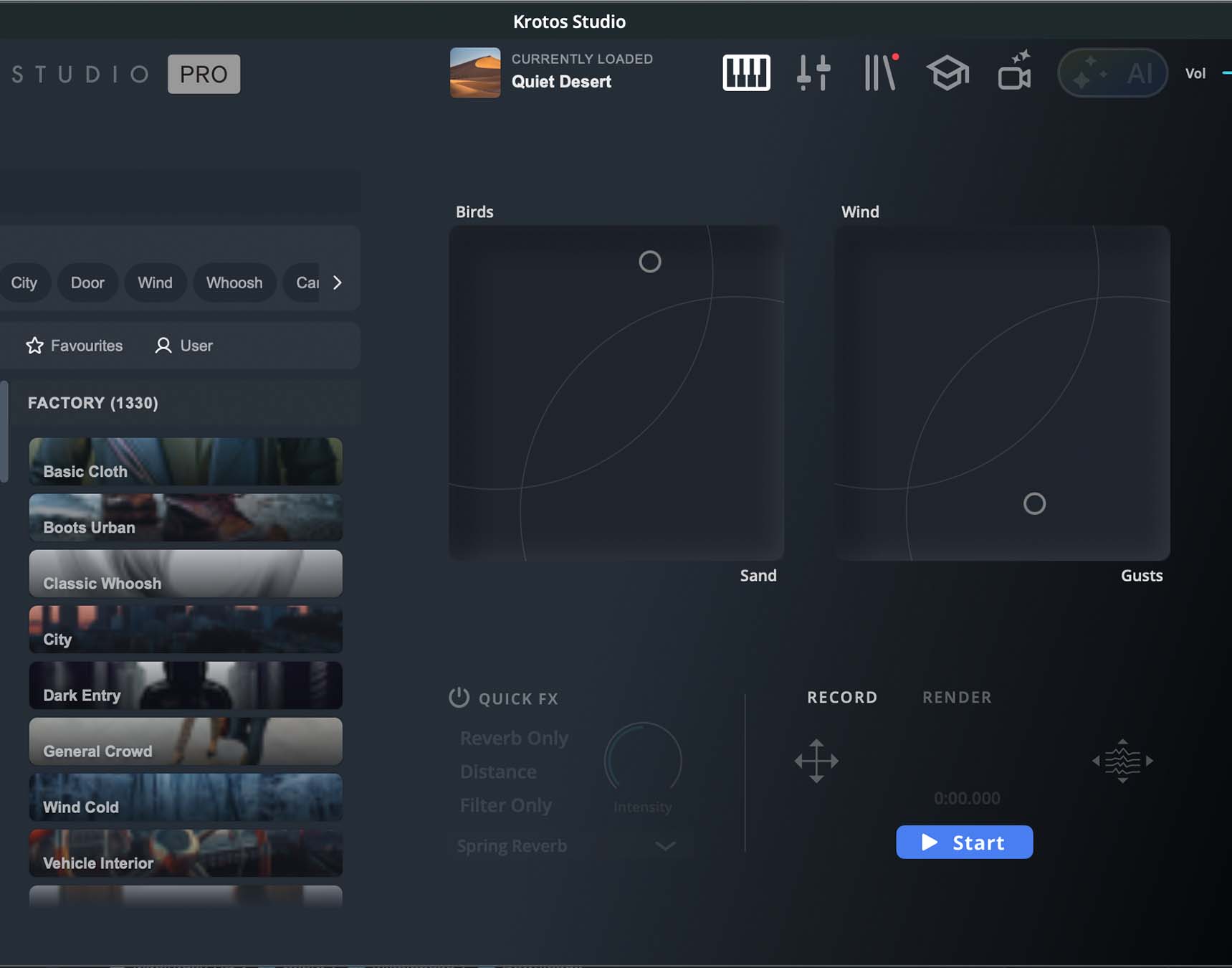Open the library icon with red dot
This screenshot has height=968, width=1232.
click(881, 72)
